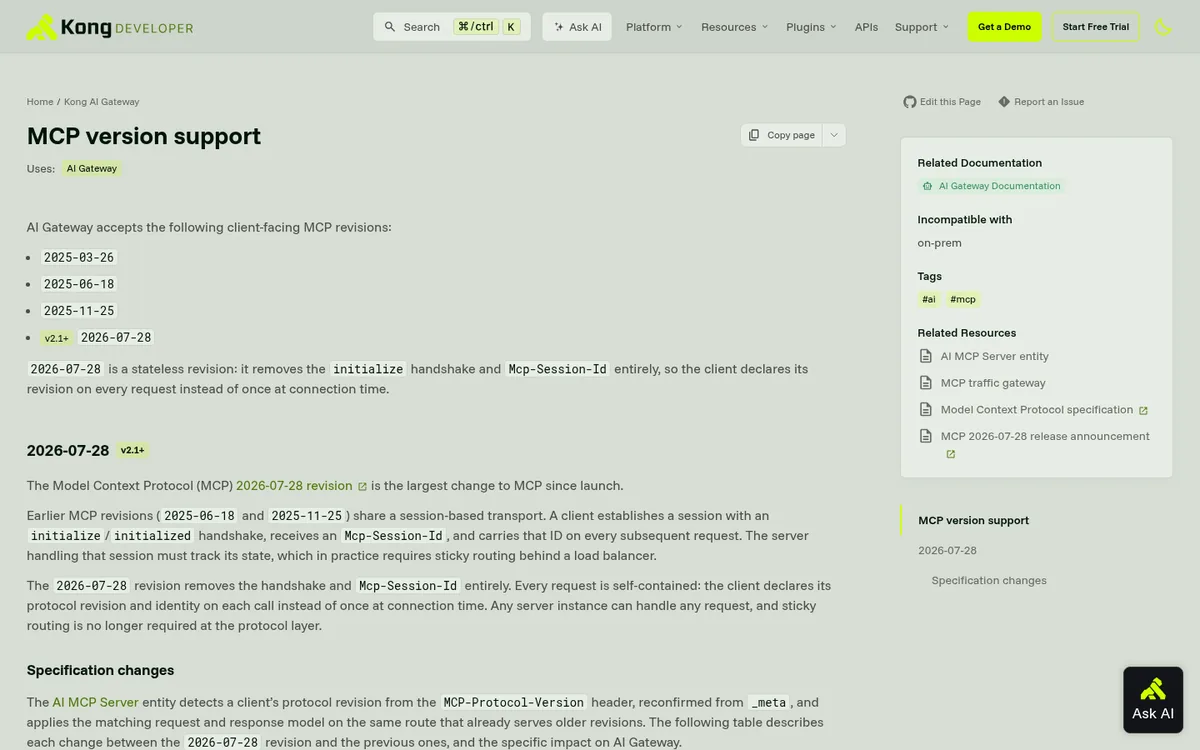Click the GitHub icon beside Edit this Page
The height and width of the screenshot is (750, 1200).
[x=910, y=102]
